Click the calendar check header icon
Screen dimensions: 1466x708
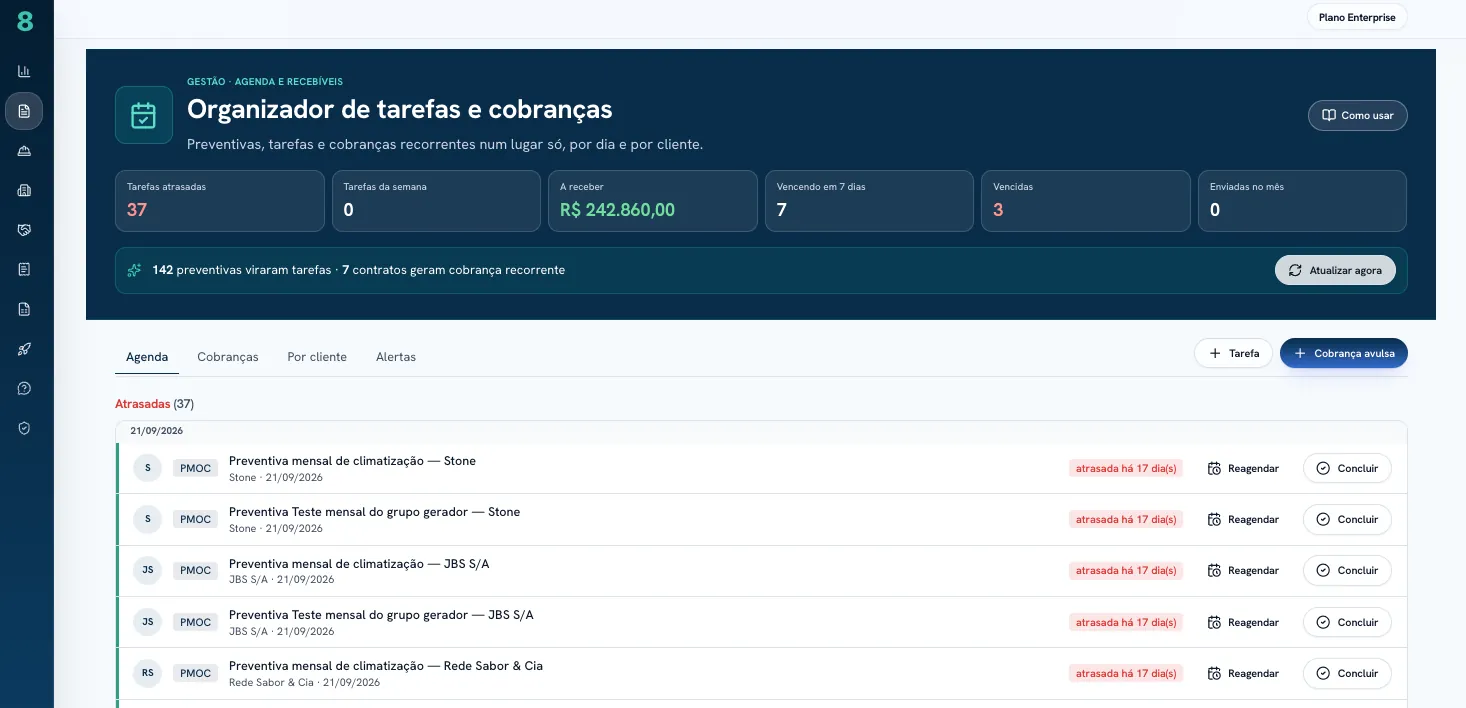coord(144,115)
